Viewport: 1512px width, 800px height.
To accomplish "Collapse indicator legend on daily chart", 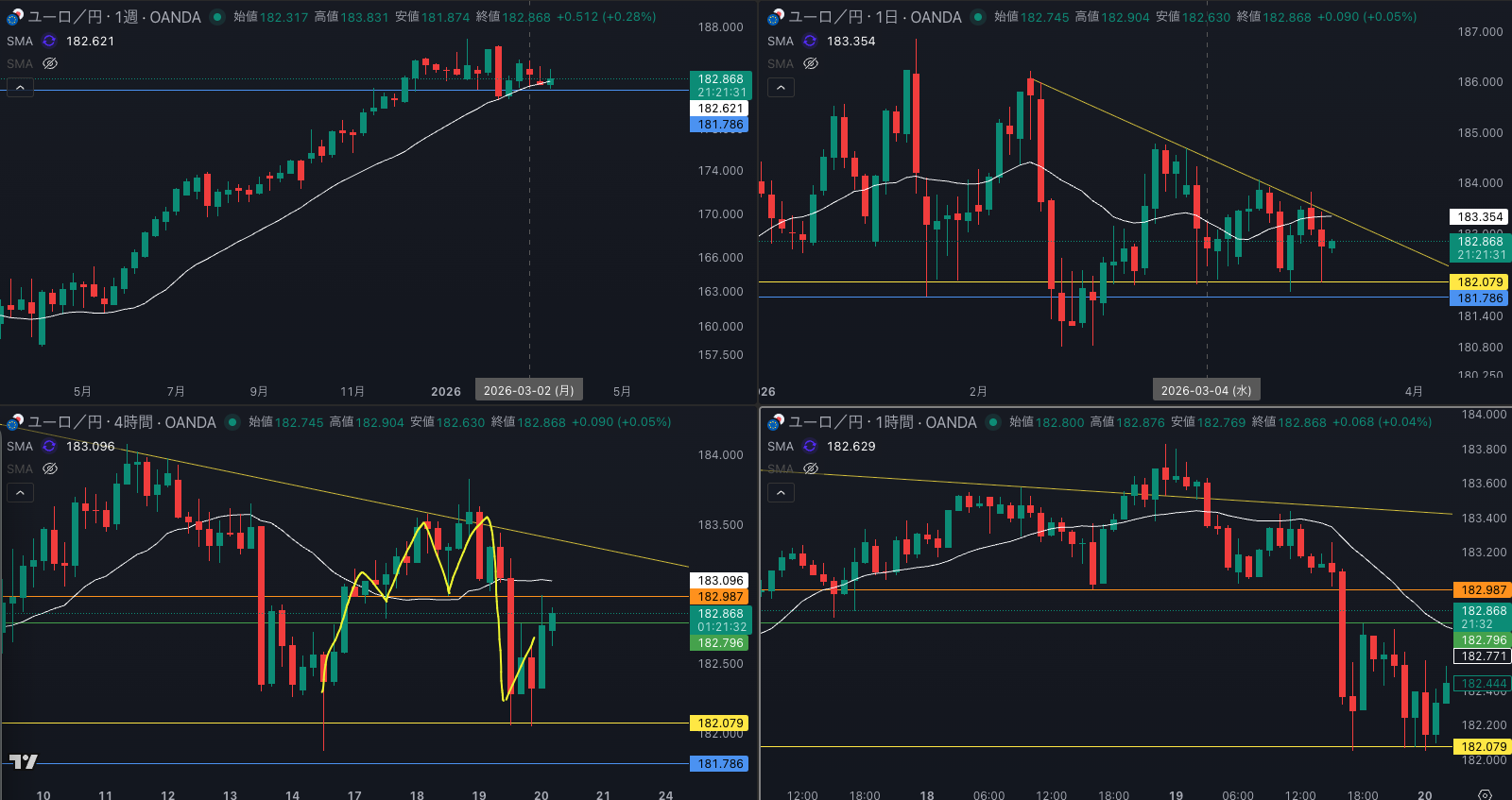I will 781,87.
